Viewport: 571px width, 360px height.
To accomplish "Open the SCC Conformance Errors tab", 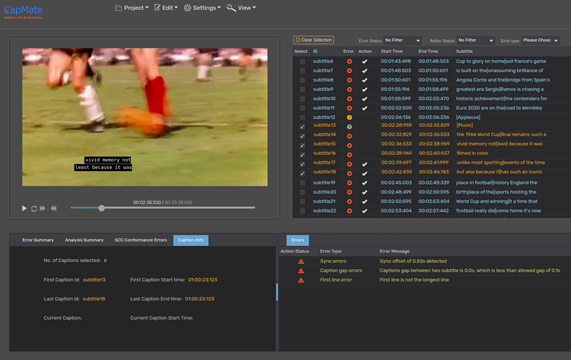I will (141, 240).
